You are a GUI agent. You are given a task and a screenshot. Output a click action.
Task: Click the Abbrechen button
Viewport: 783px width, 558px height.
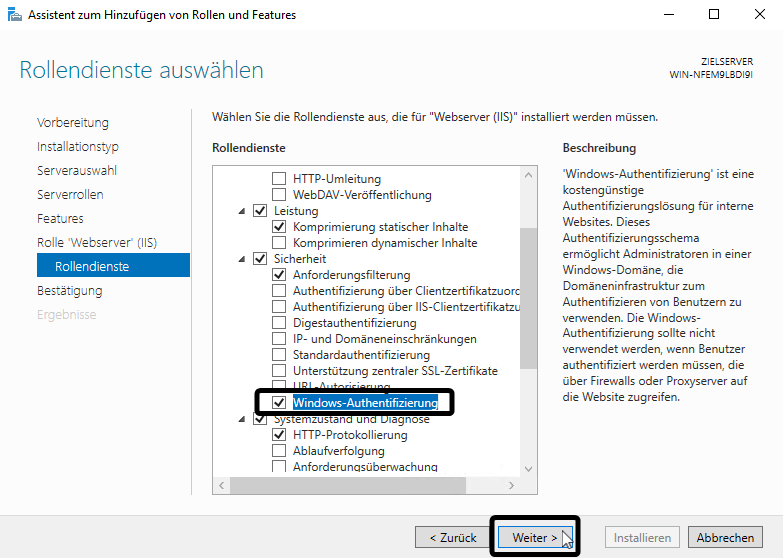point(725,538)
